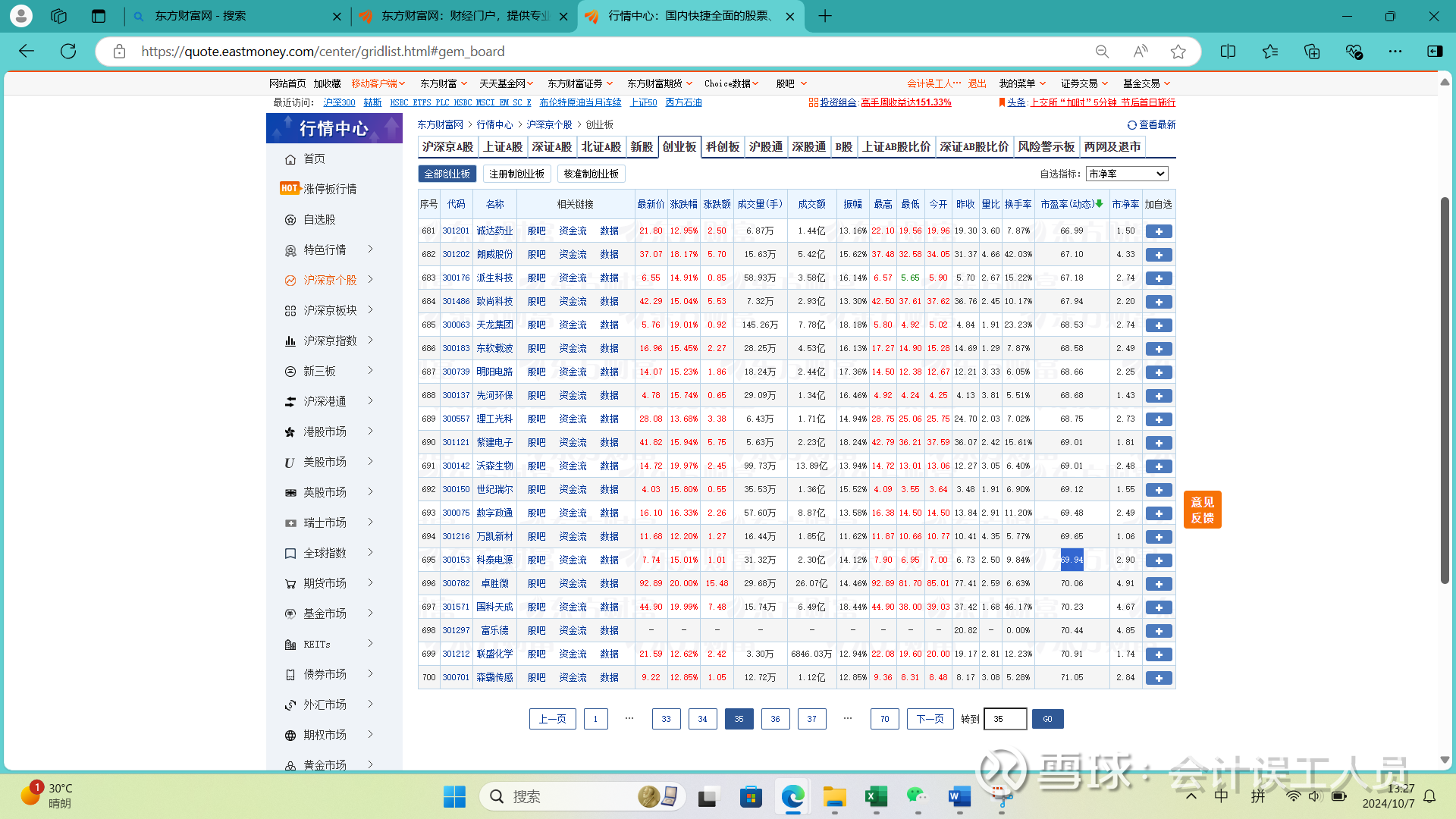The width and height of the screenshot is (1456, 819).
Task: Switch to 科创板 tab
Action: 722,146
